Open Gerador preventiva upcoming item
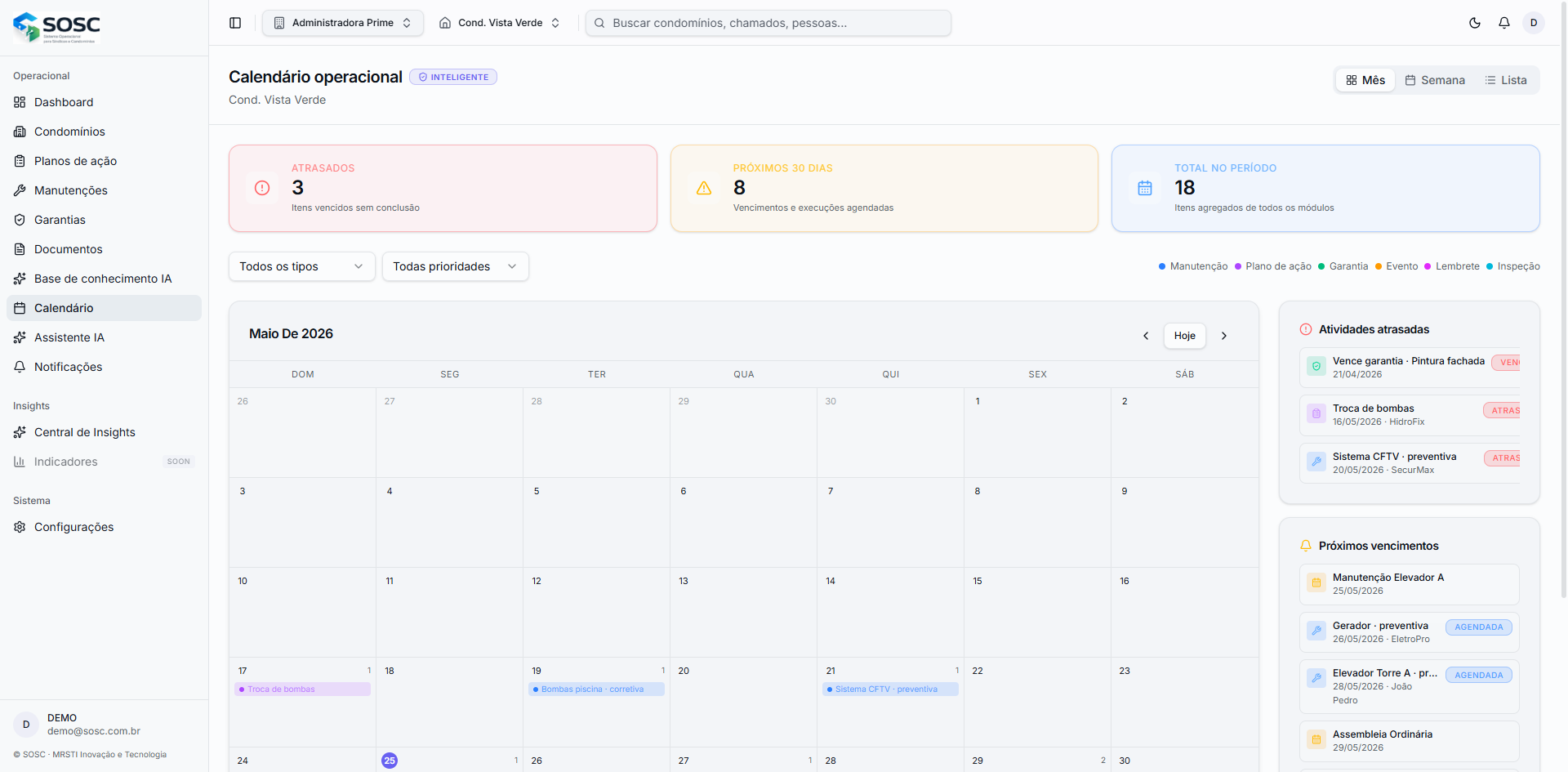The width and height of the screenshot is (1568, 772). click(1410, 632)
